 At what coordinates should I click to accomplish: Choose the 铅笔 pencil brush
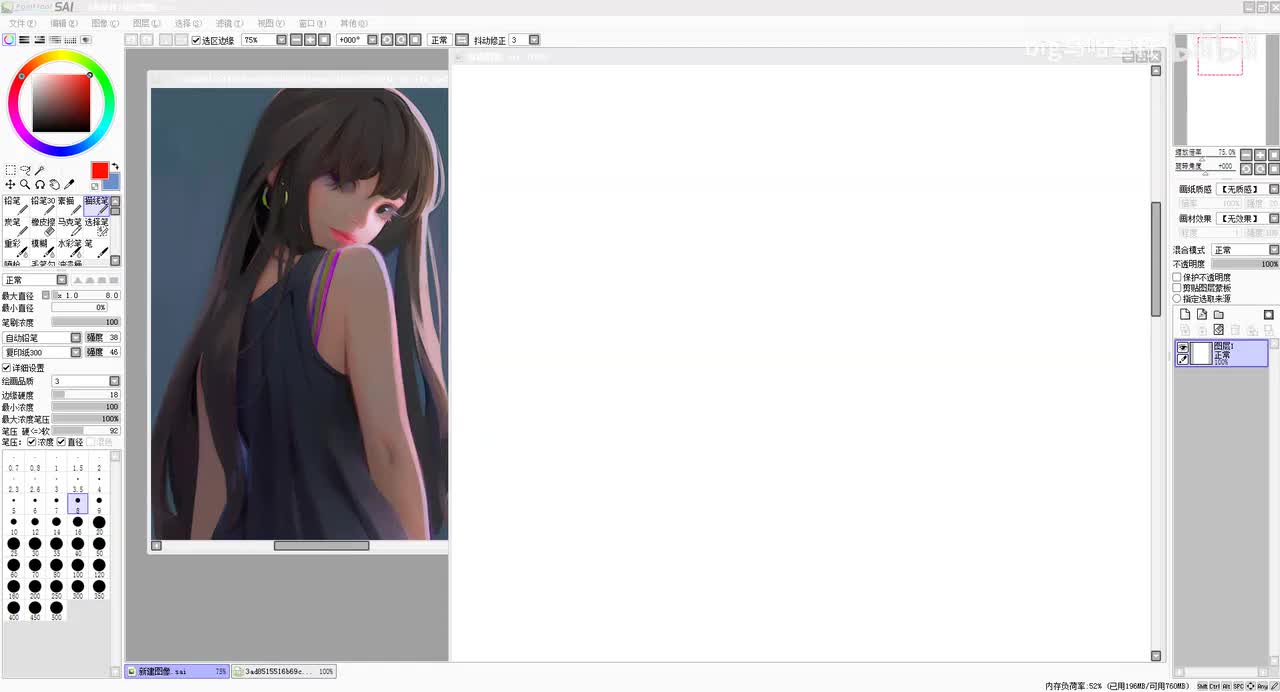(14, 206)
